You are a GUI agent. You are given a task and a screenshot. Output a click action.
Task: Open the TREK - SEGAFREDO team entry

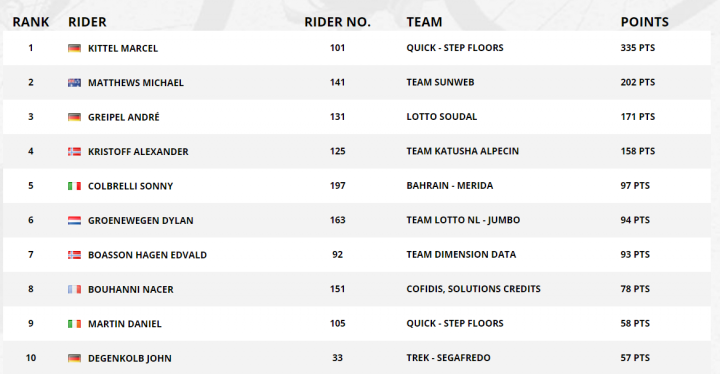pyautogui.click(x=448, y=358)
